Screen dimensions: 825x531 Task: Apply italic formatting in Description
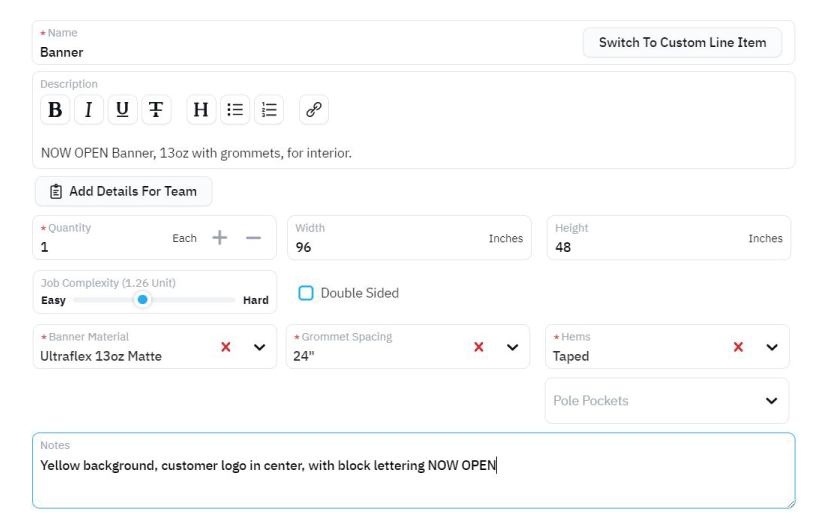pyautogui.click(x=88, y=109)
